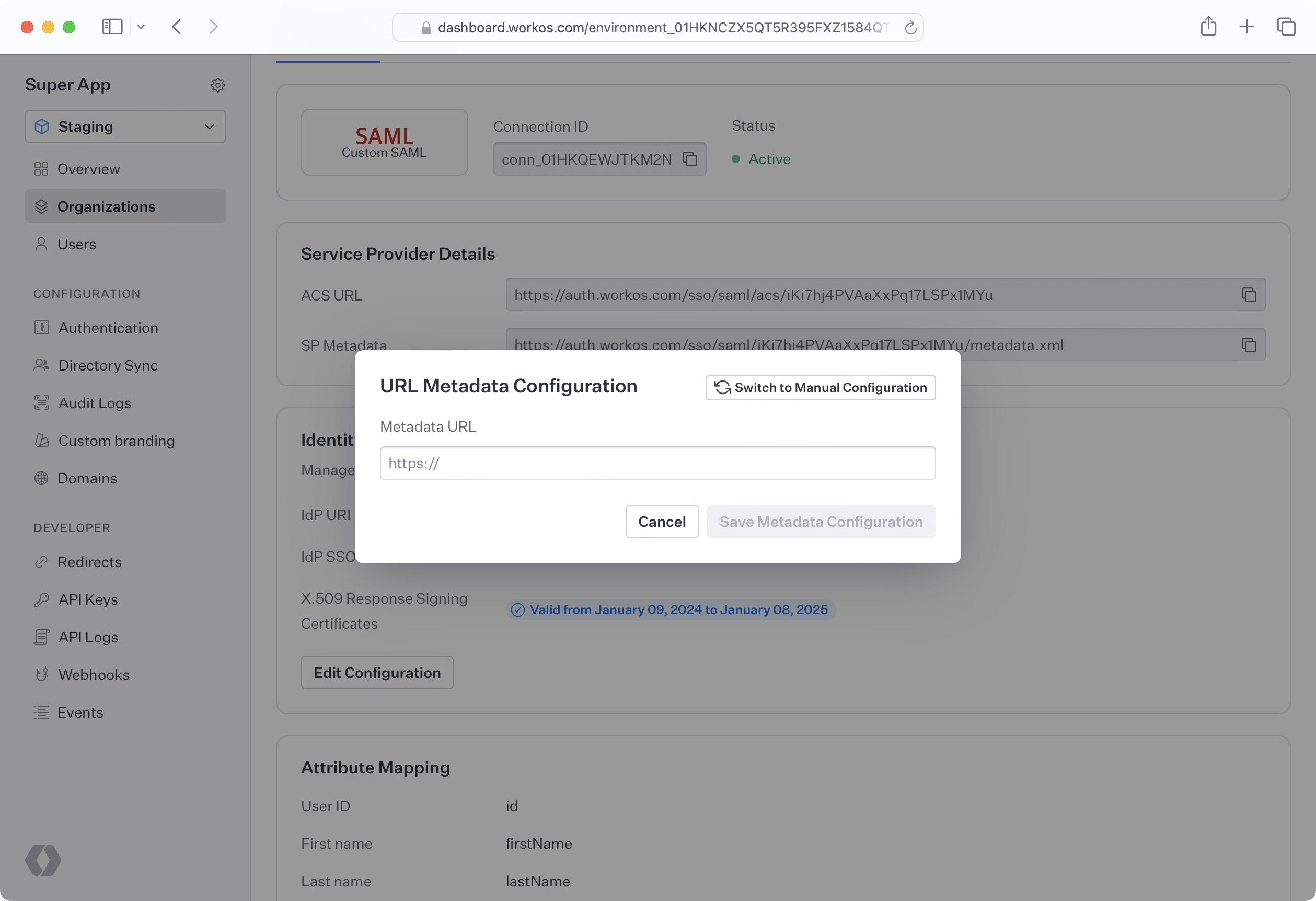Toggle the Safari sidebar
The height and width of the screenshot is (901, 1316).
coord(112,27)
